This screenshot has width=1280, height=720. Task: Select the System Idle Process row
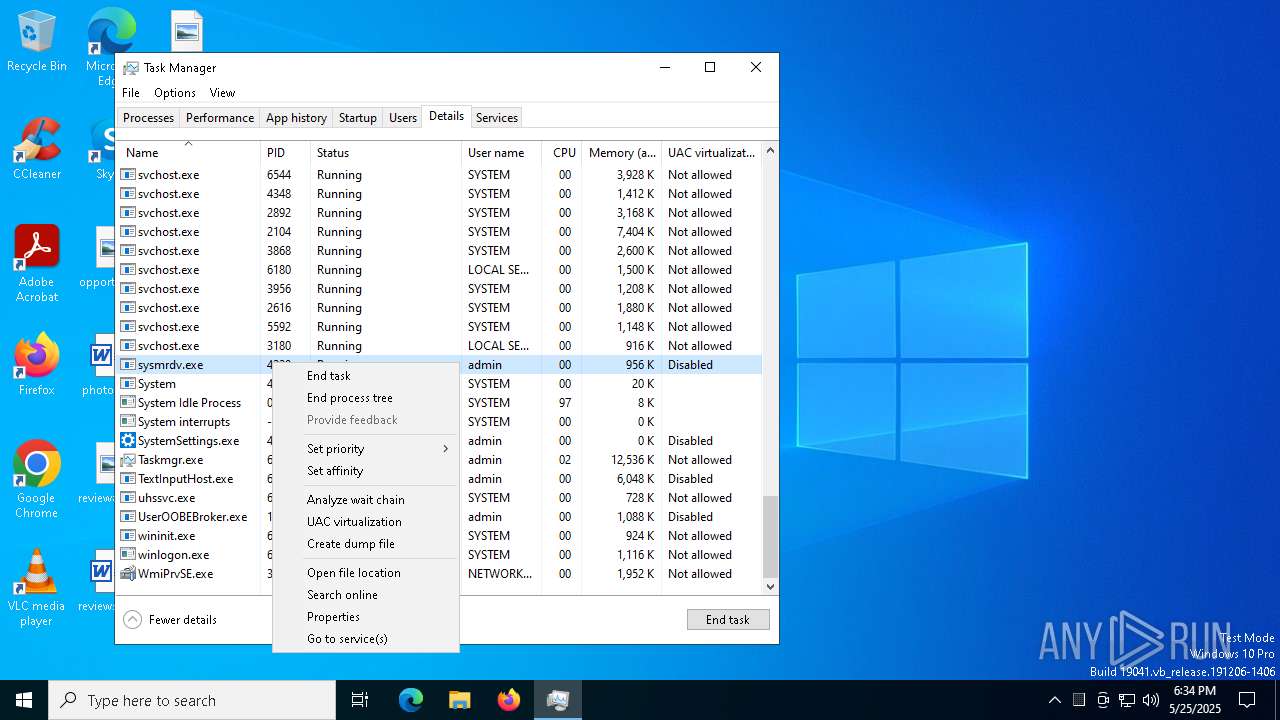pyautogui.click(x=439, y=403)
